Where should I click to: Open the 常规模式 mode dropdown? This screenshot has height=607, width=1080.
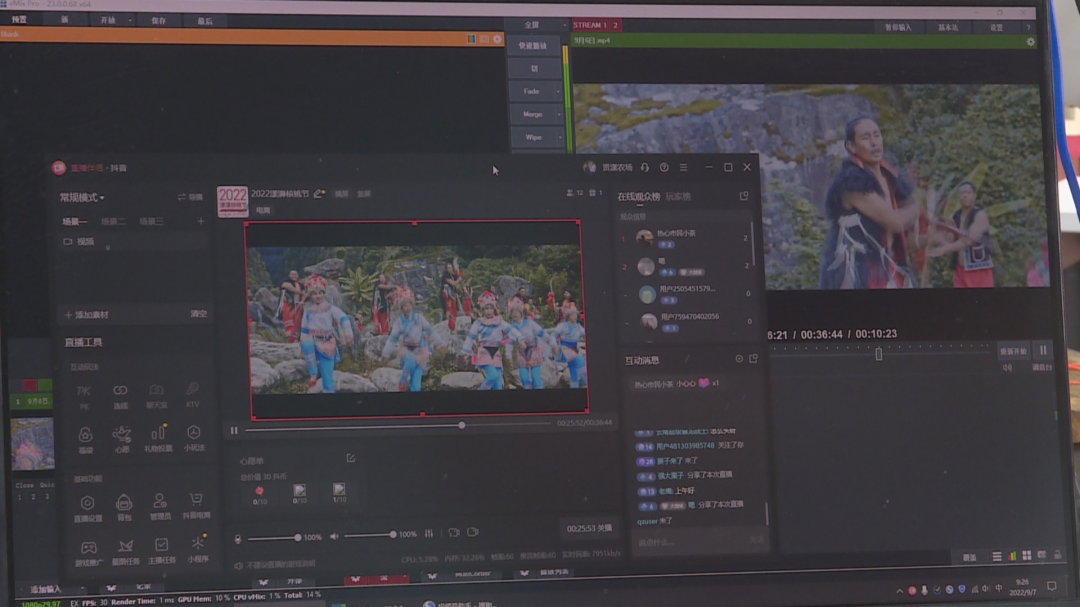[82, 198]
